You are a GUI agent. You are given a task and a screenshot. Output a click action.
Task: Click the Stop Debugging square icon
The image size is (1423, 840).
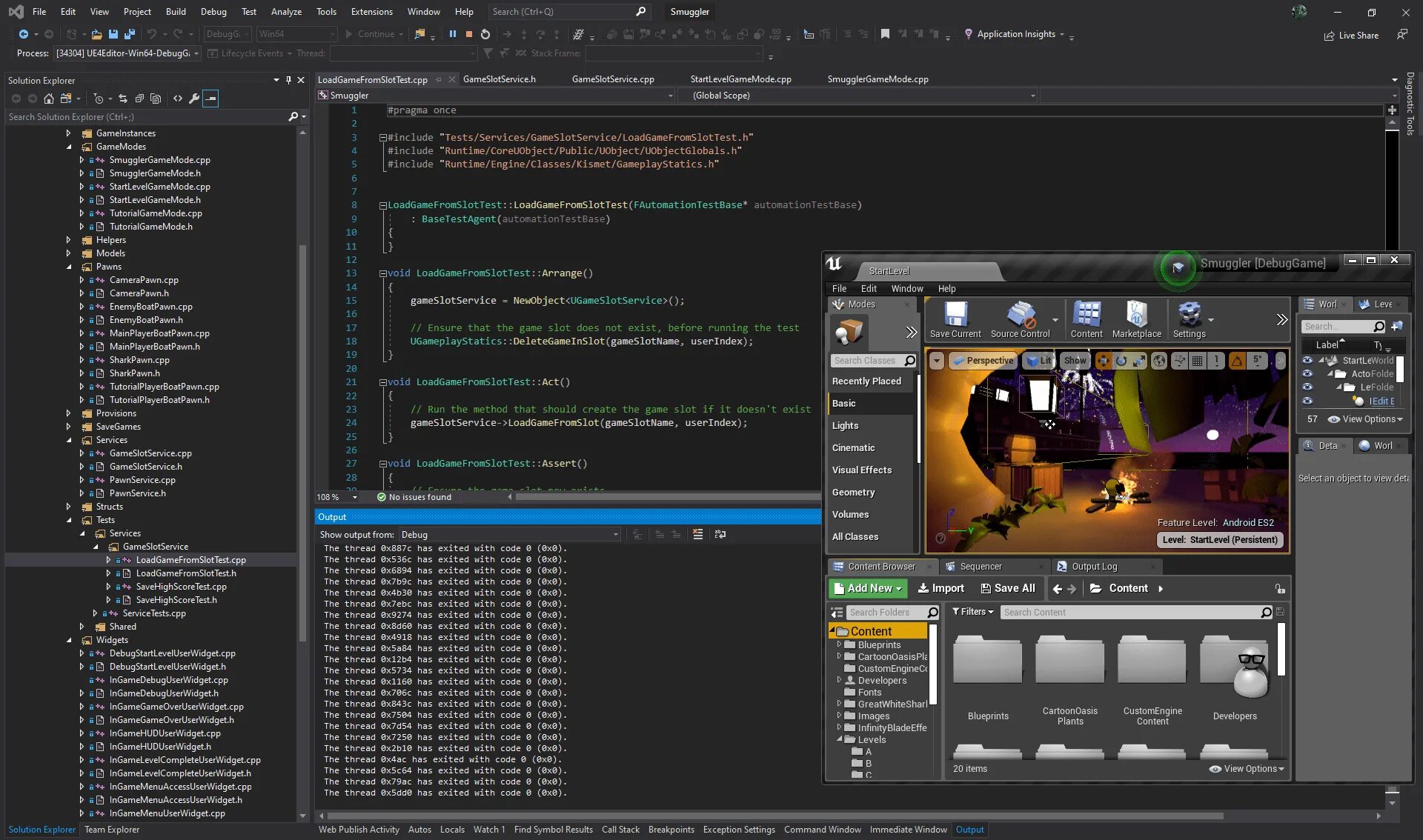(468, 34)
